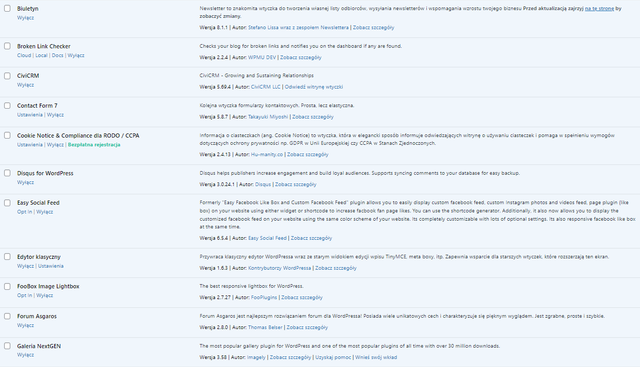
Task: Click Bezpłatna rejestracja link
Action: point(94,145)
